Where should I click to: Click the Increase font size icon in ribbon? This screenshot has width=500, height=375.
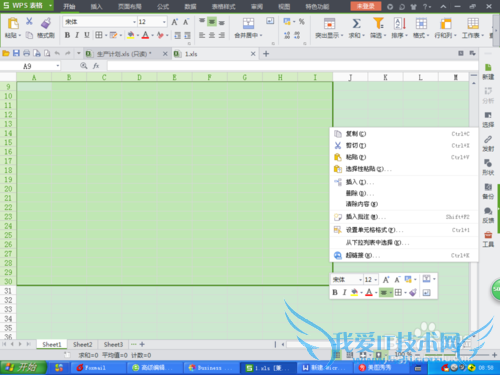point(175,22)
